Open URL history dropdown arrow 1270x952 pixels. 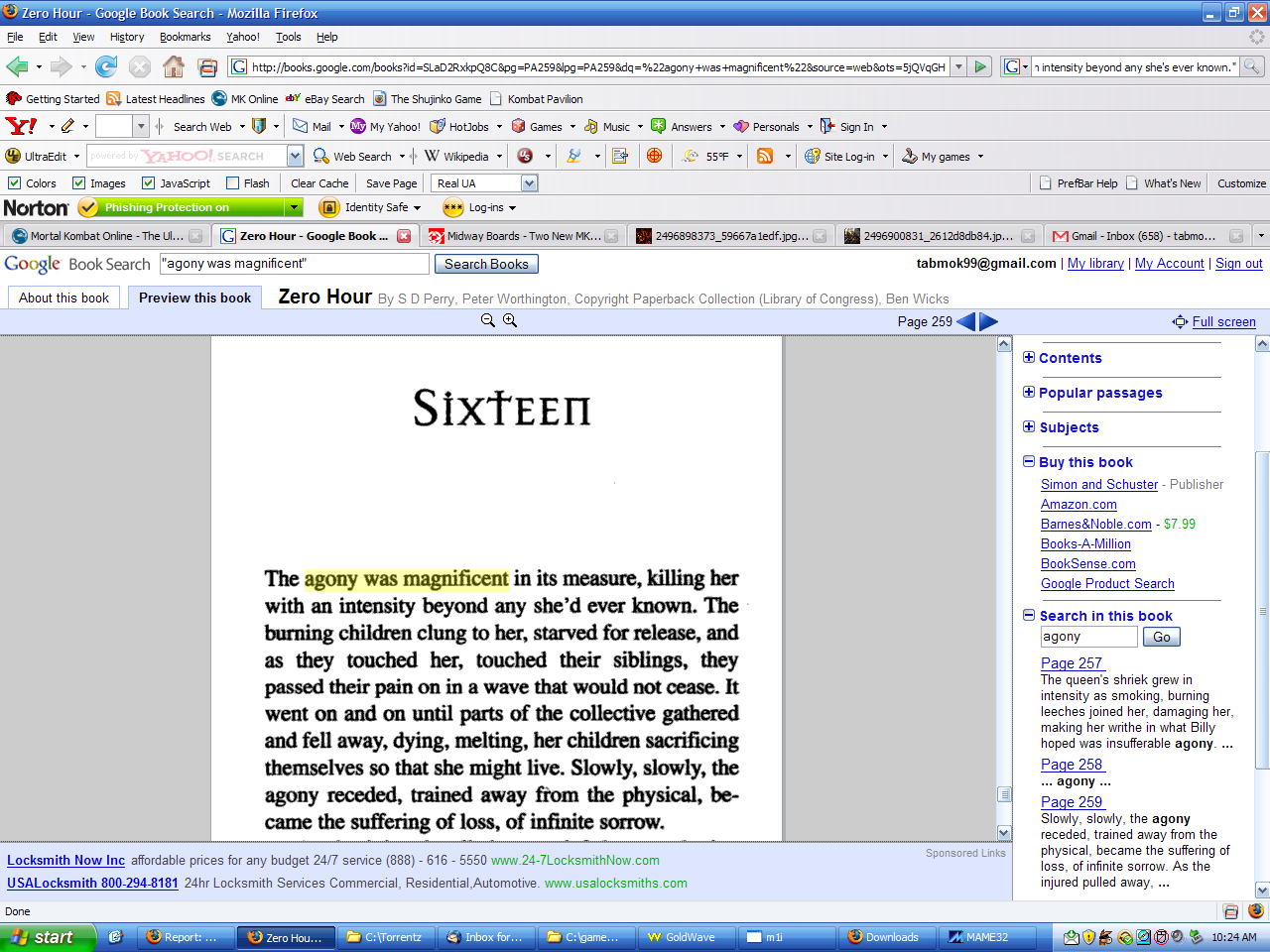[x=958, y=66]
